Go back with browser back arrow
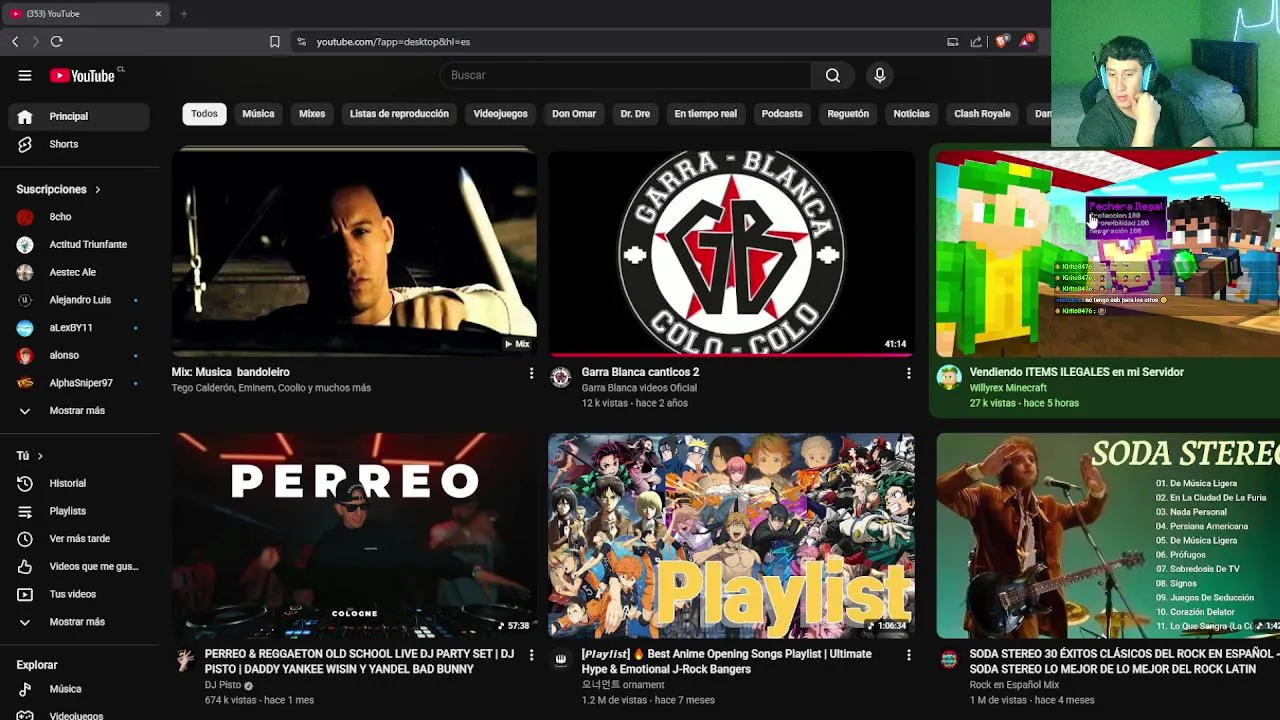The width and height of the screenshot is (1280, 720). pos(15,41)
